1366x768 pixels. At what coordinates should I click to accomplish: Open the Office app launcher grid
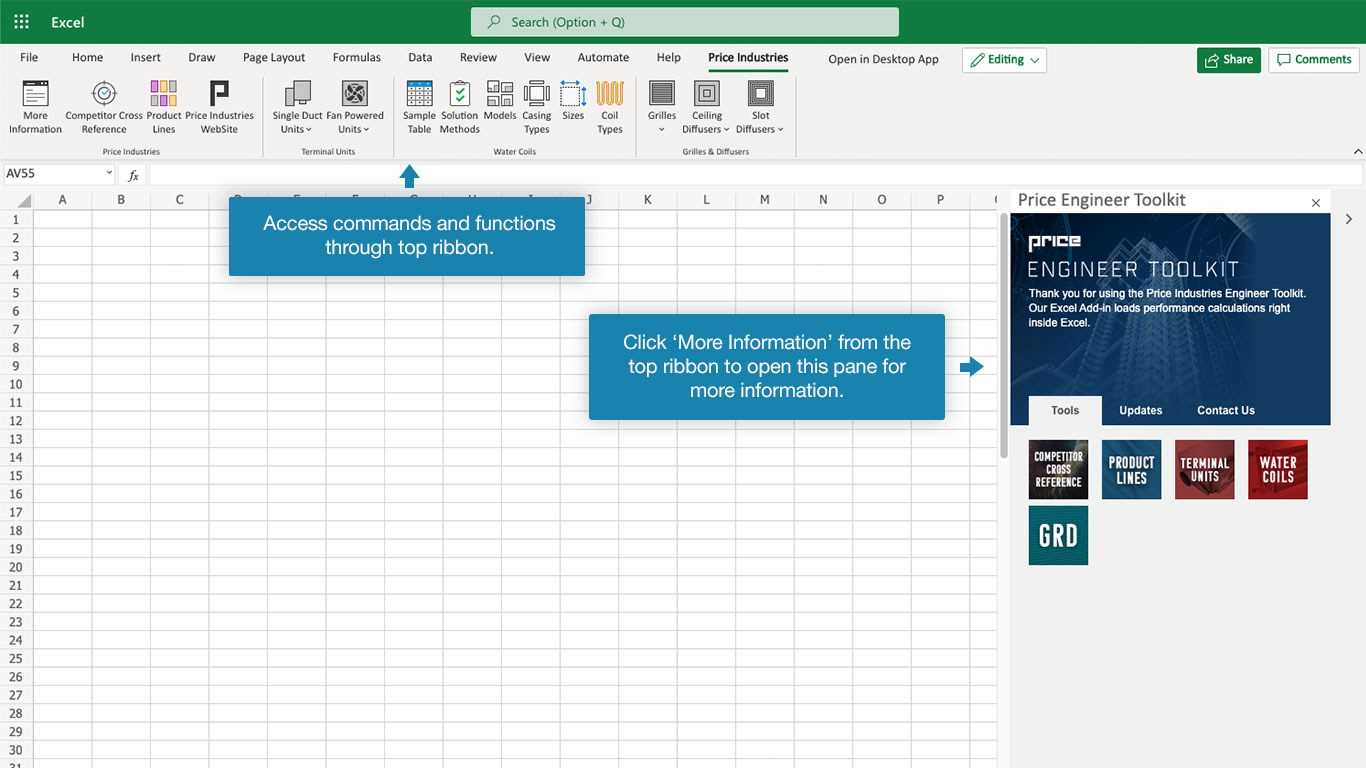21,22
